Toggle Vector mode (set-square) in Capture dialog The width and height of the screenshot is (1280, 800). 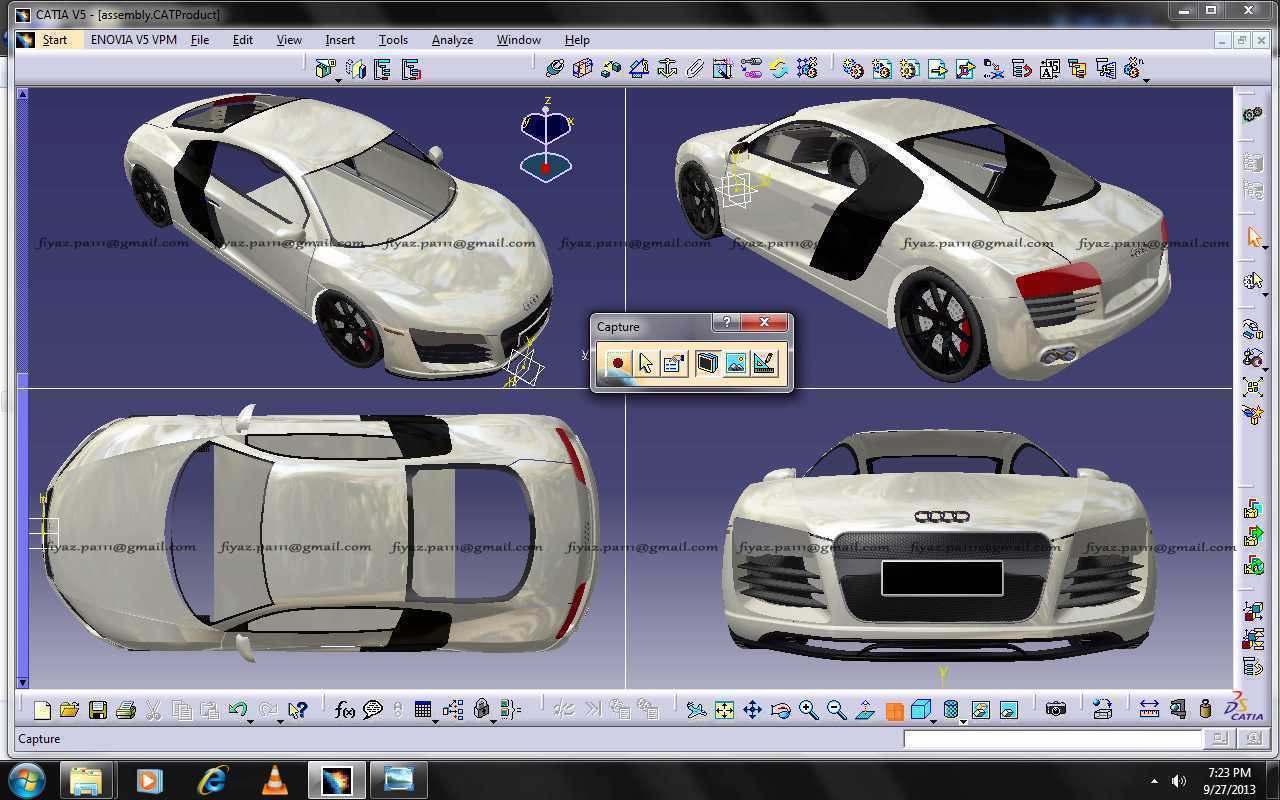[764, 363]
